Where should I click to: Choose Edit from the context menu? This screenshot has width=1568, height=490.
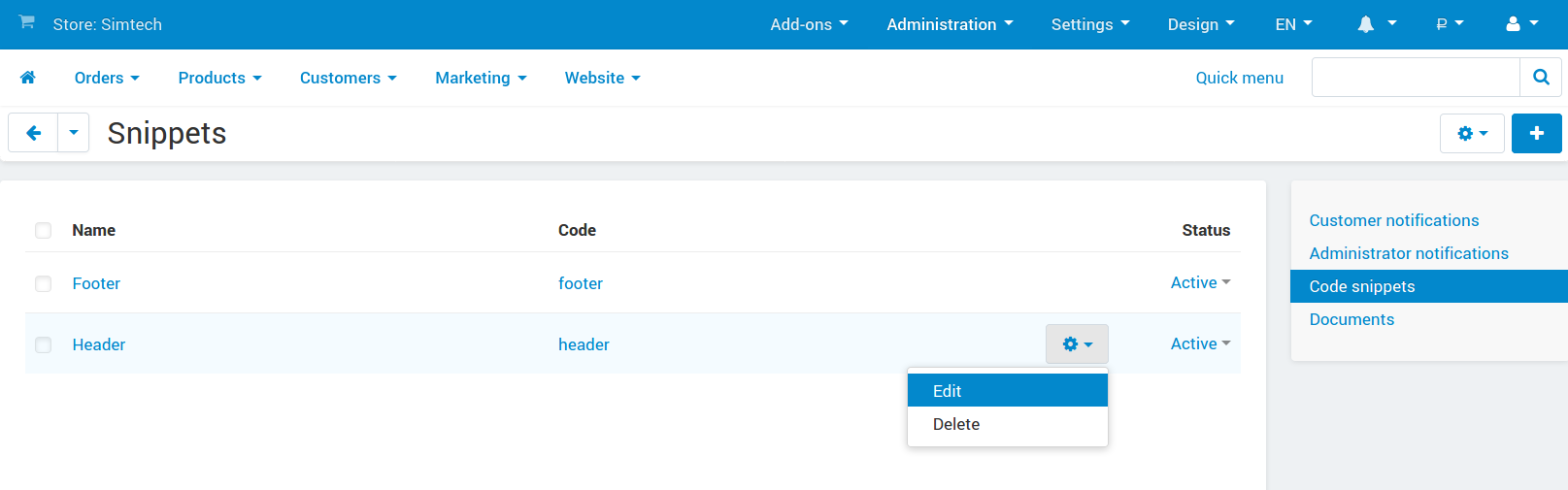tap(1008, 390)
